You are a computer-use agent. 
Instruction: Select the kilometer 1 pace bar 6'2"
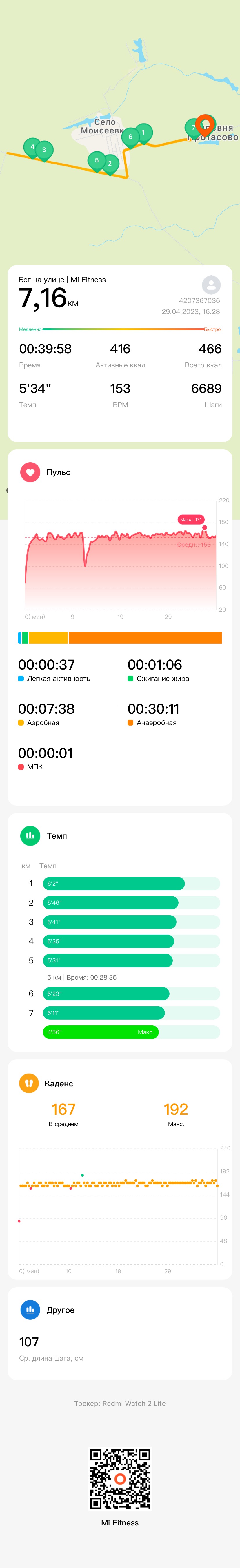[x=113, y=883]
